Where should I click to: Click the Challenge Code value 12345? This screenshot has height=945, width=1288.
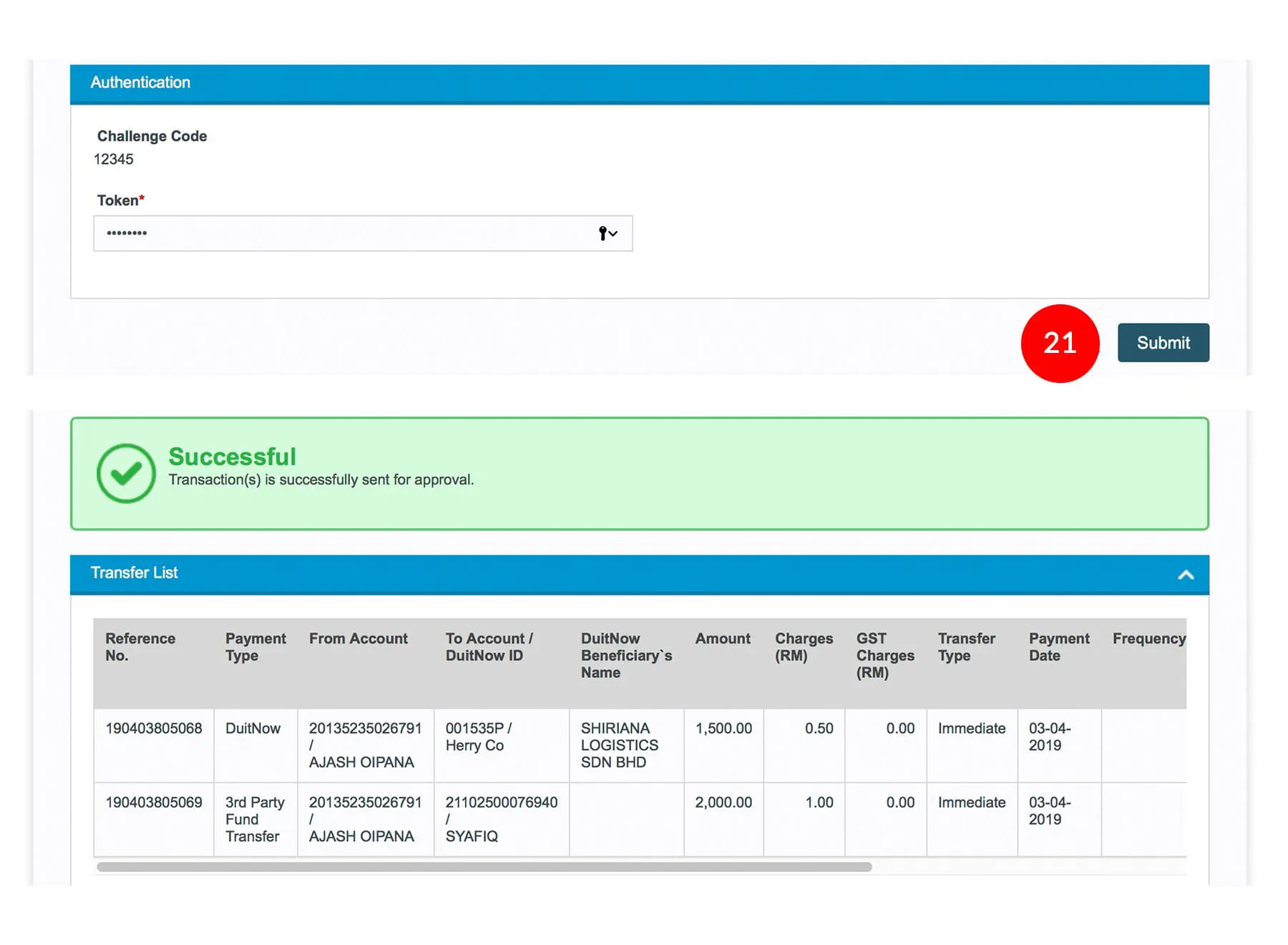pos(114,160)
